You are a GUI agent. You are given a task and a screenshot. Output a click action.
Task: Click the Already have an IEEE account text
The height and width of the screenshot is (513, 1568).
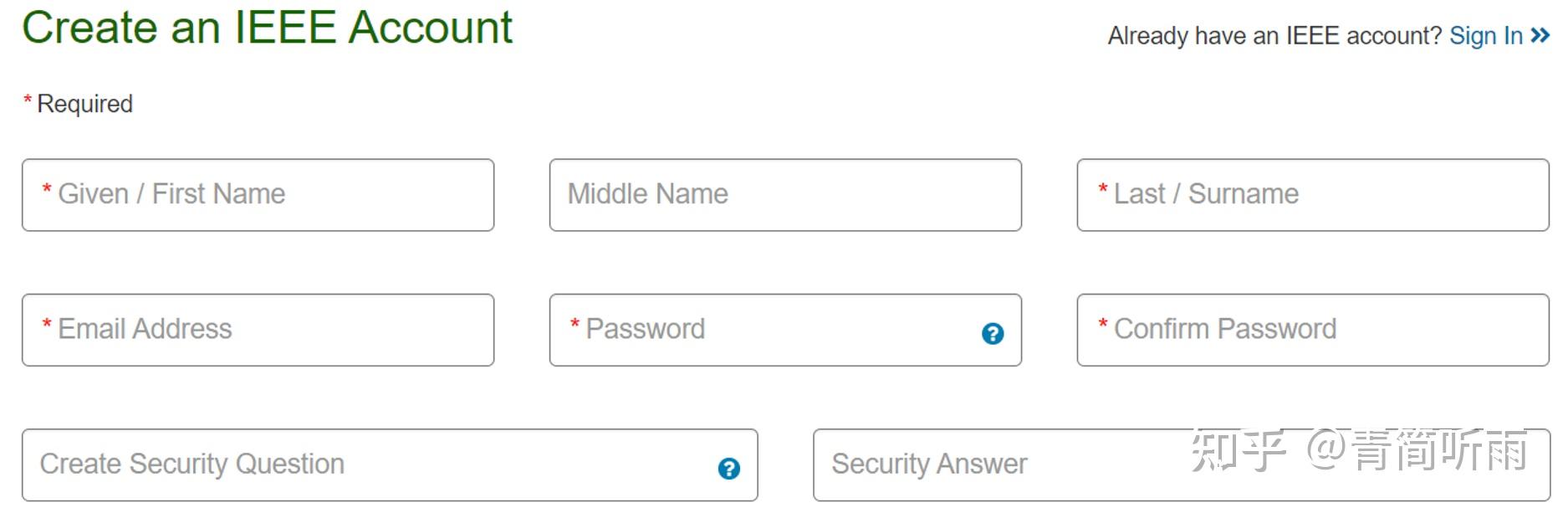pos(1271,36)
